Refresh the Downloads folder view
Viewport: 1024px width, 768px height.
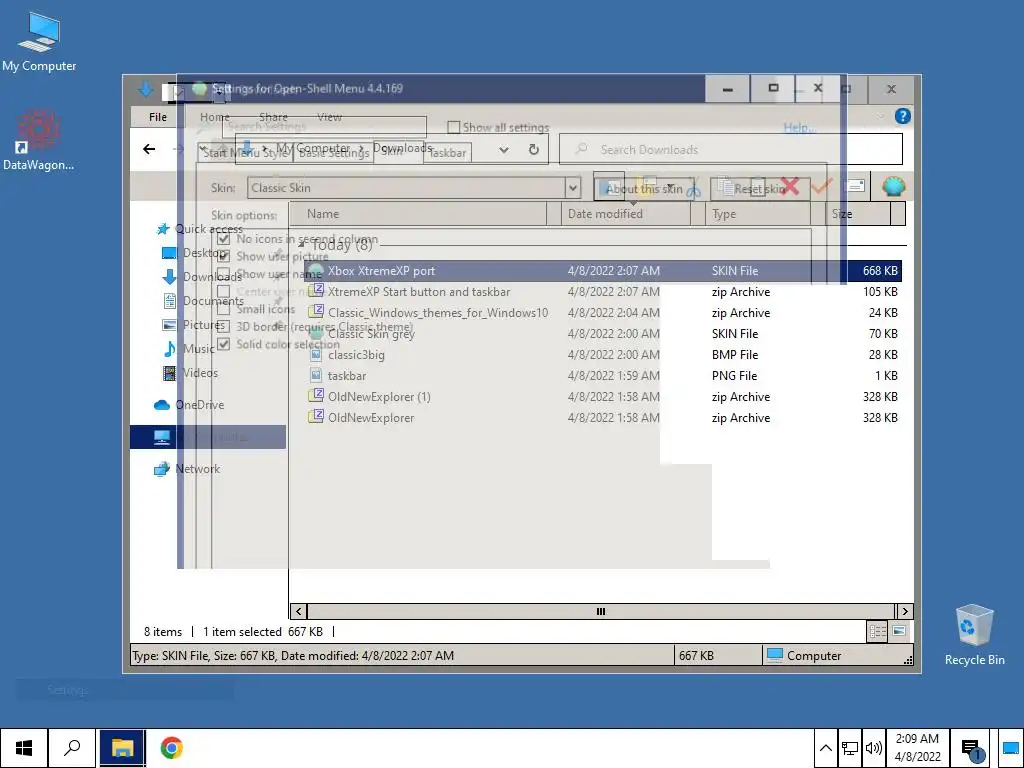pyautogui.click(x=534, y=150)
